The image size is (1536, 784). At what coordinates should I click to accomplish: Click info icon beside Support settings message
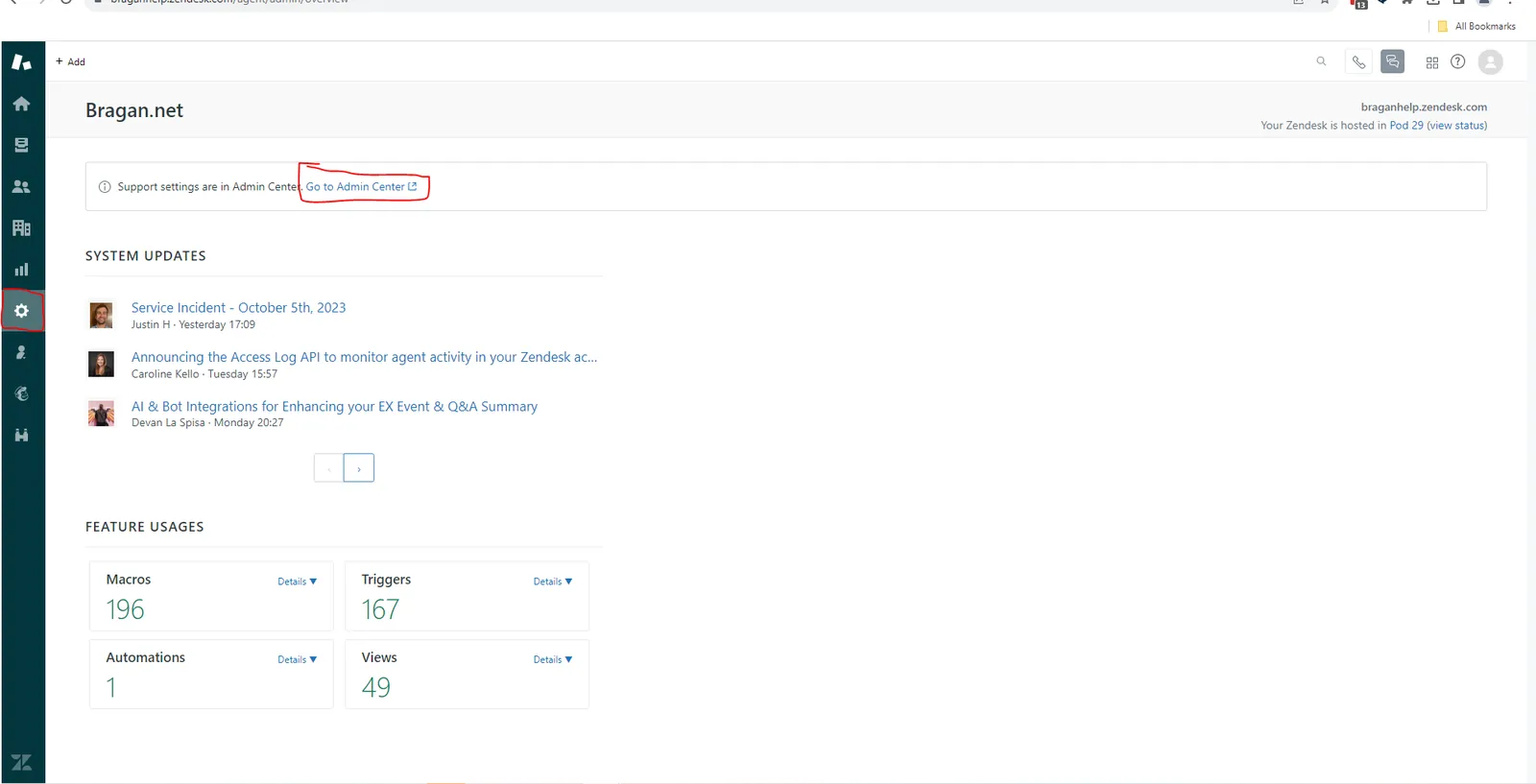(105, 187)
